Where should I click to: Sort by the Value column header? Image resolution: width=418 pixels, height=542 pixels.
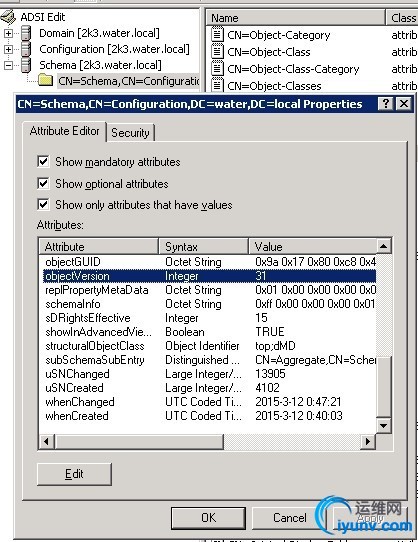pos(313,247)
